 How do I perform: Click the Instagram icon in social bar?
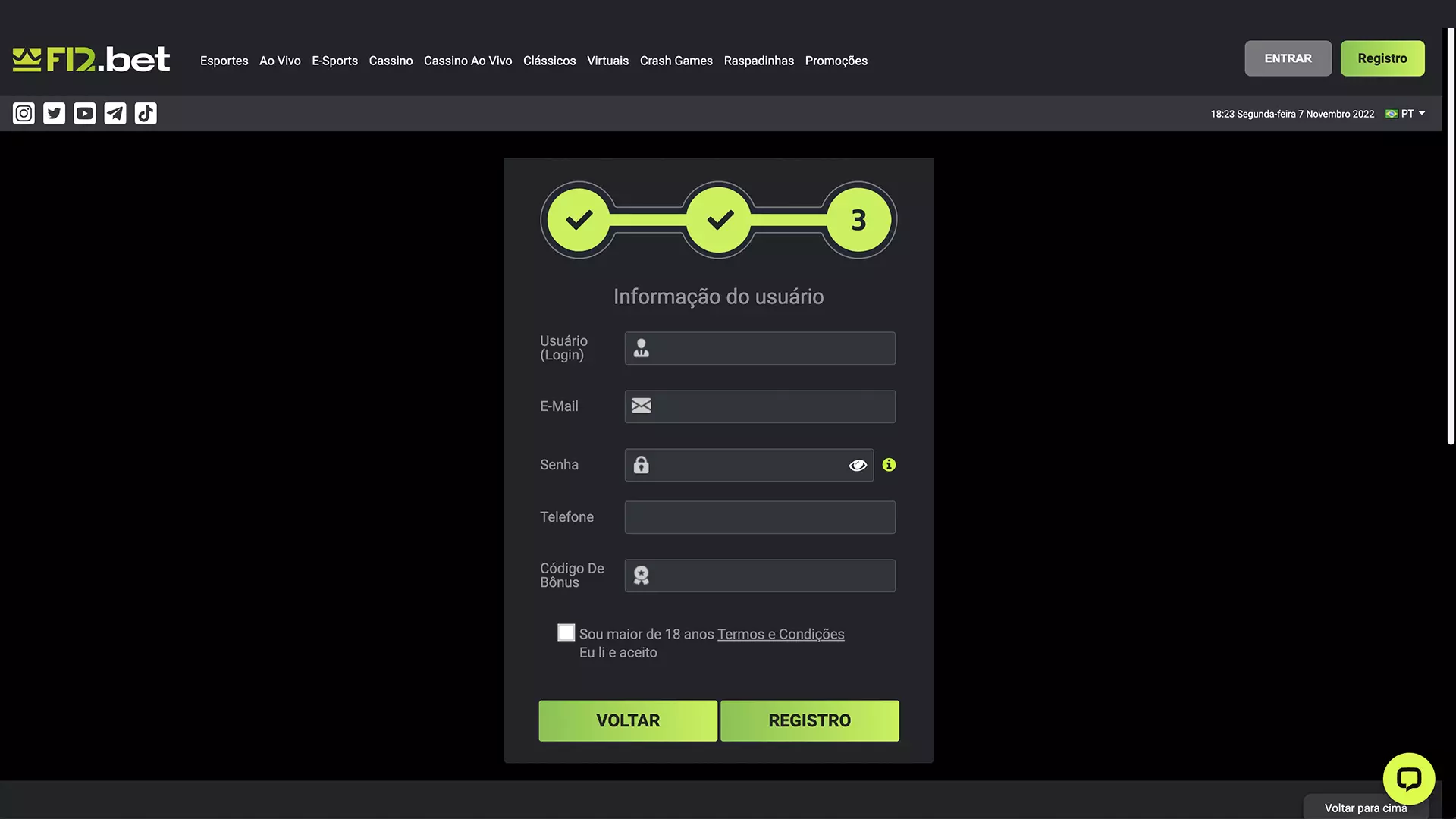[23, 113]
